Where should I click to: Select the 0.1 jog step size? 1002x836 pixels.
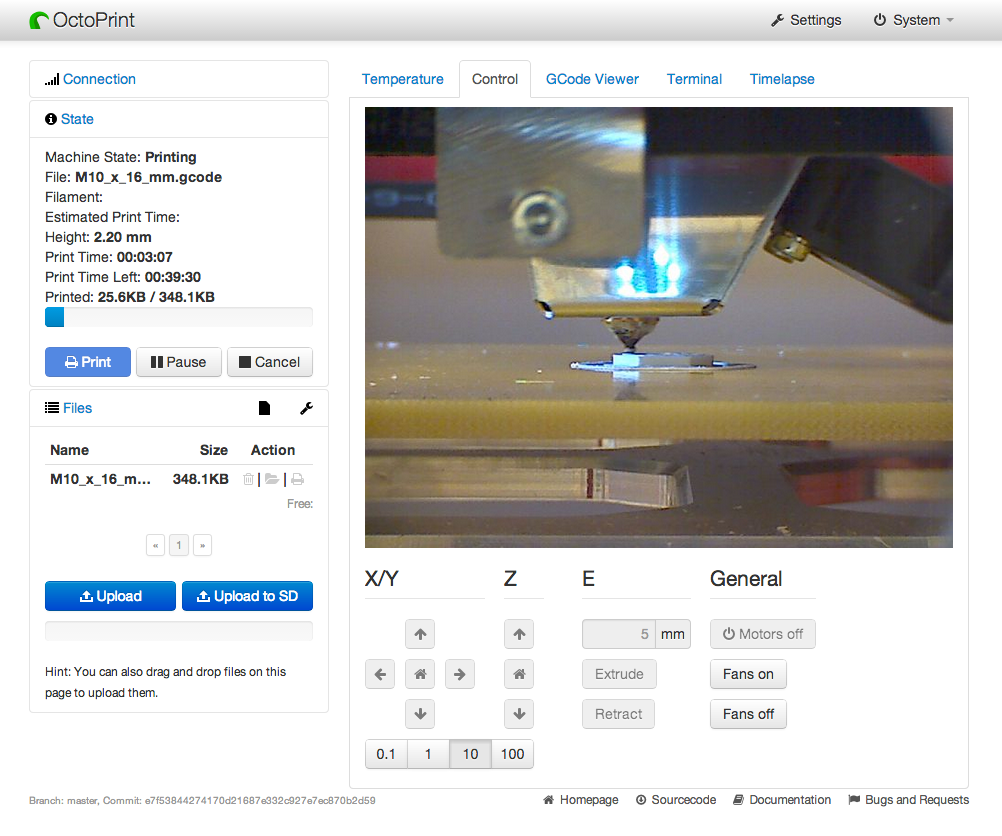[x=387, y=754]
